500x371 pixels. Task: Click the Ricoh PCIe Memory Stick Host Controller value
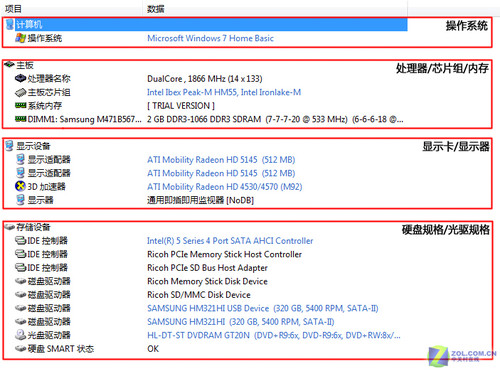(224, 254)
